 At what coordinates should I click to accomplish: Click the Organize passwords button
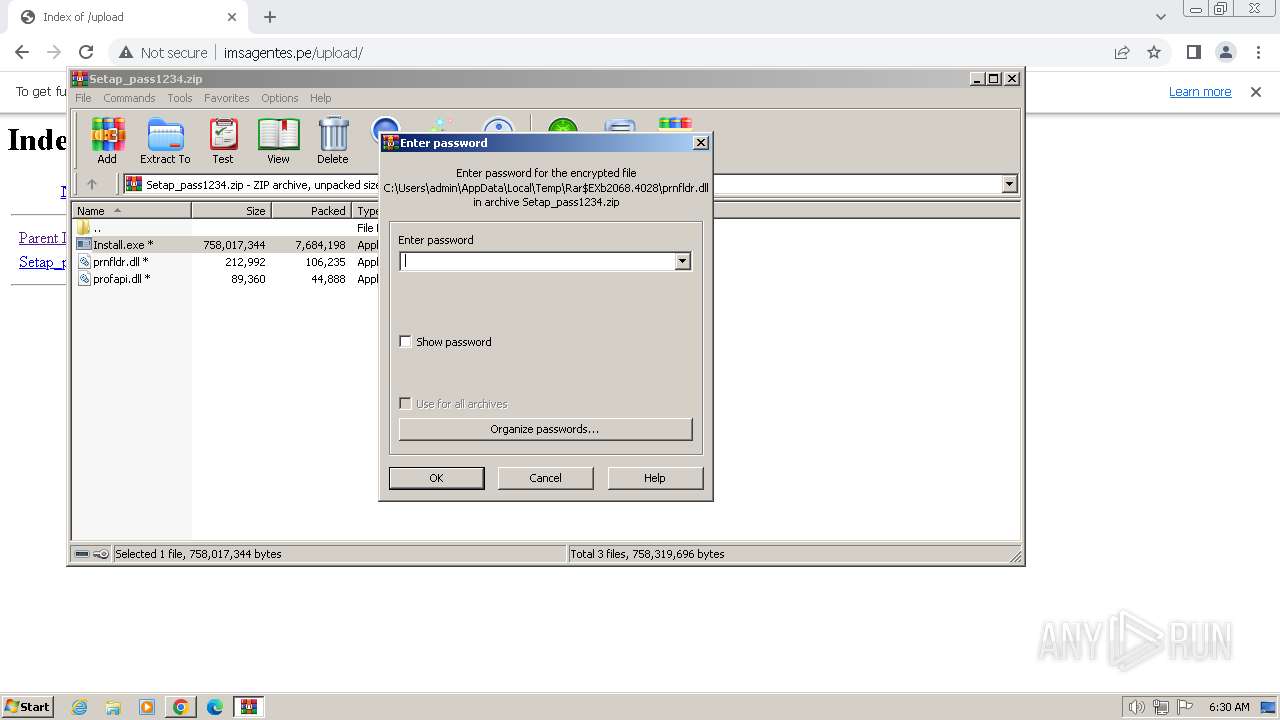tap(545, 429)
